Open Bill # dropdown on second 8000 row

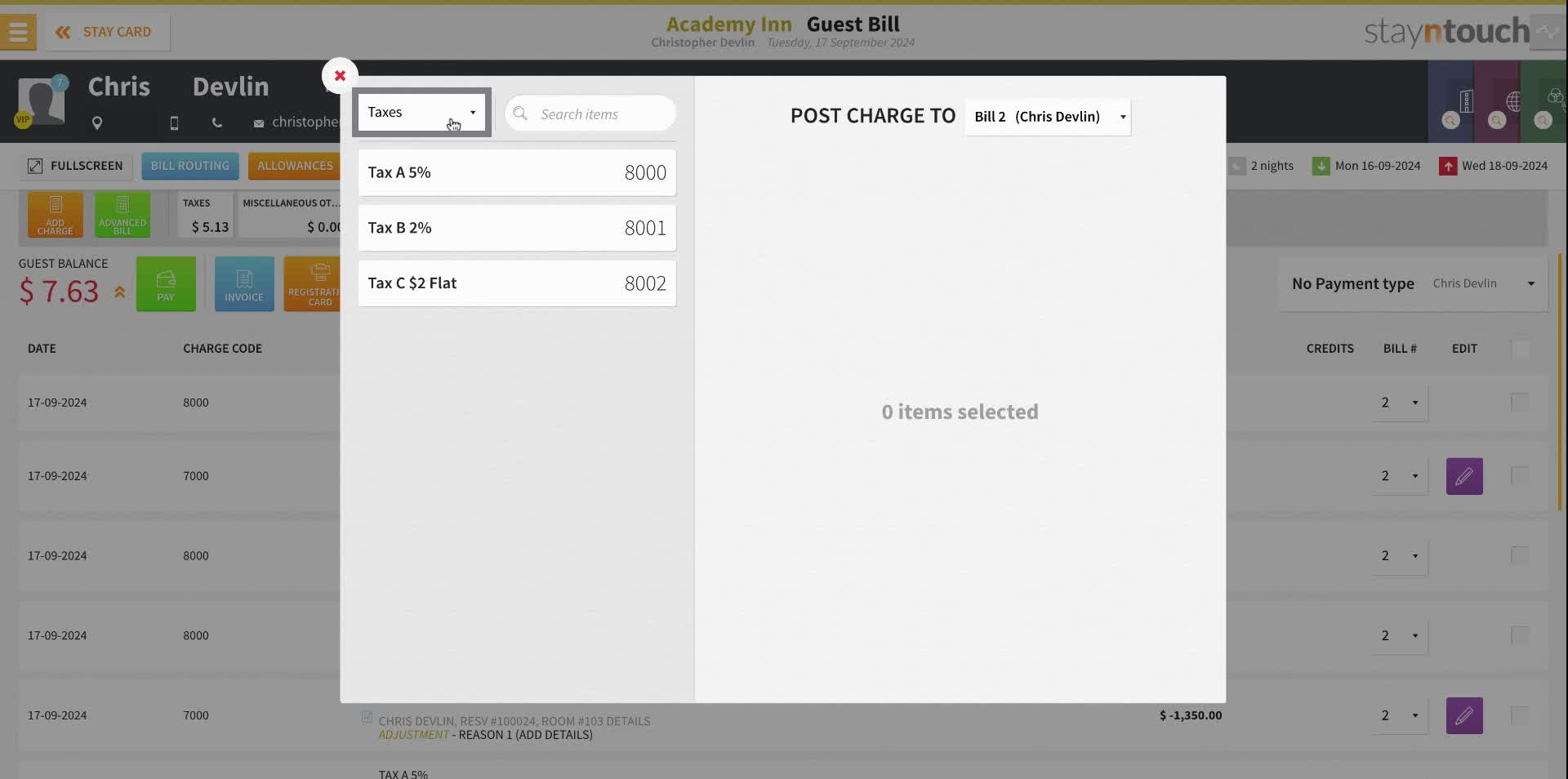pyautogui.click(x=1401, y=556)
